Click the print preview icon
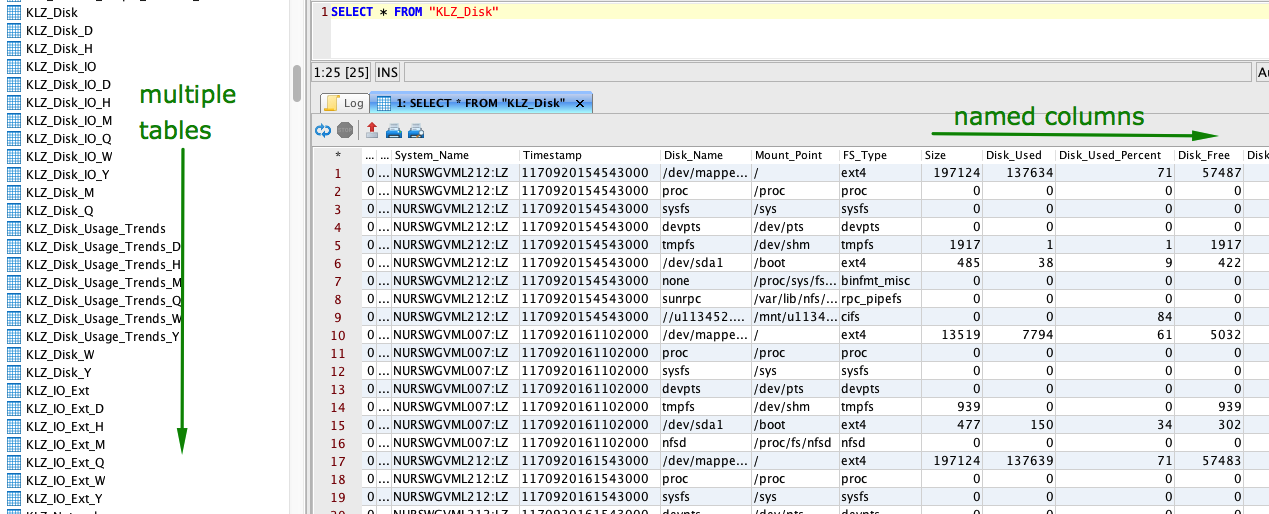 (416, 130)
